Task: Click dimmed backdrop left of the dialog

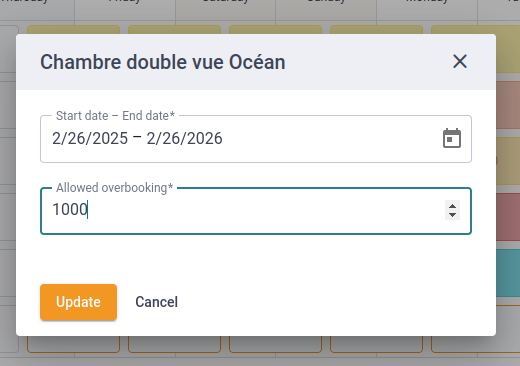Action: [8, 183]
